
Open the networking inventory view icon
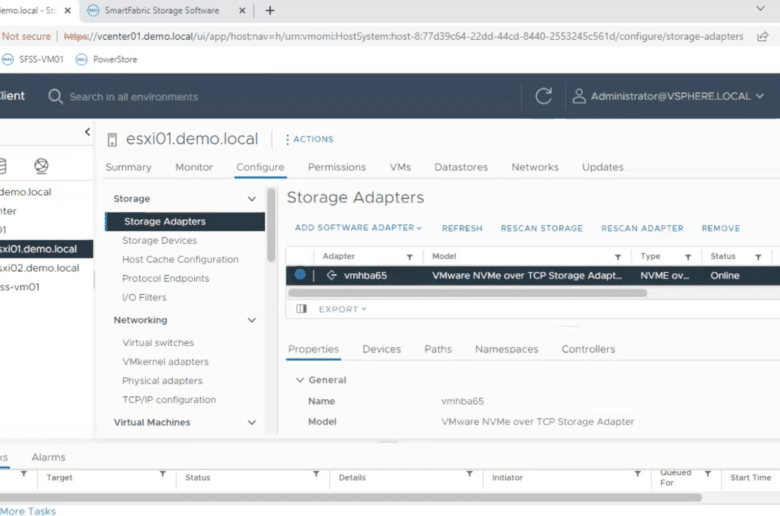41,166
